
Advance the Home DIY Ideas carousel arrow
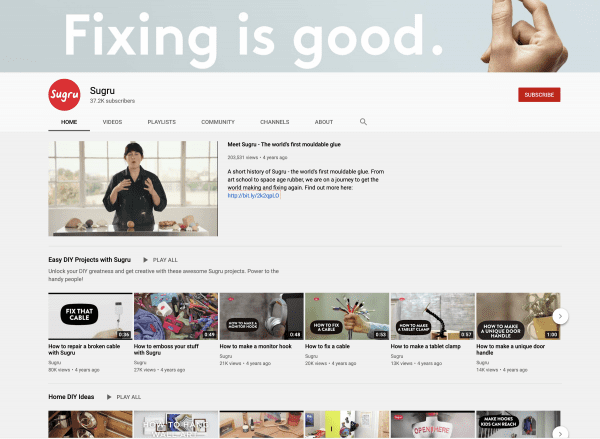(x=560, y=433)
